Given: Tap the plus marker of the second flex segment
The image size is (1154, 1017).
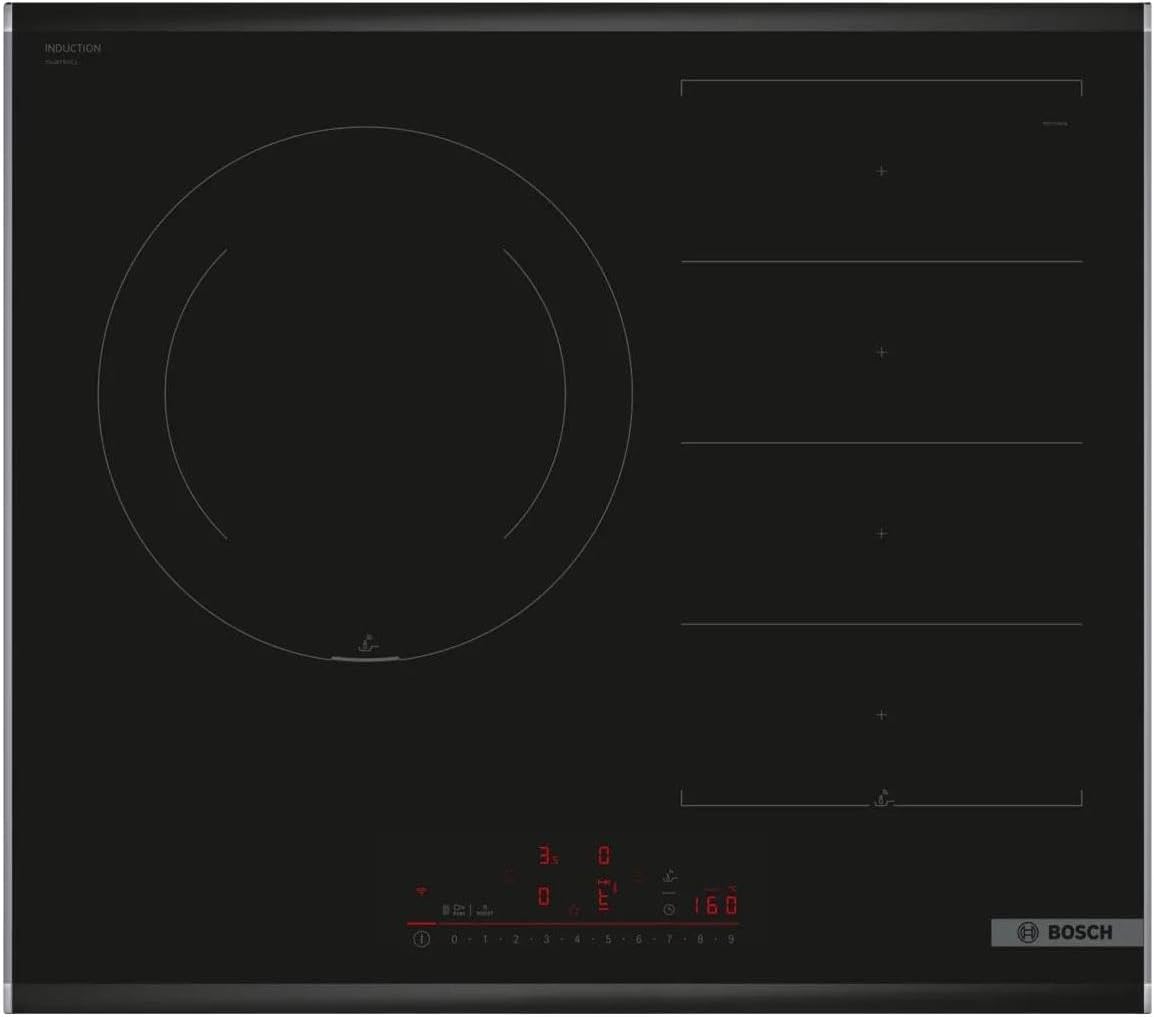Looking at the screenshot, I should 881,352.
